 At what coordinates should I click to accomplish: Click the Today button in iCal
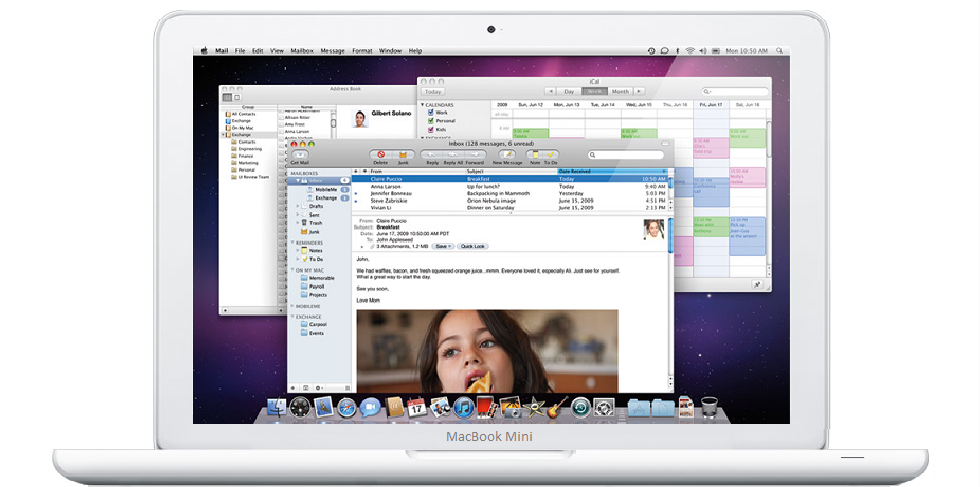433,91
